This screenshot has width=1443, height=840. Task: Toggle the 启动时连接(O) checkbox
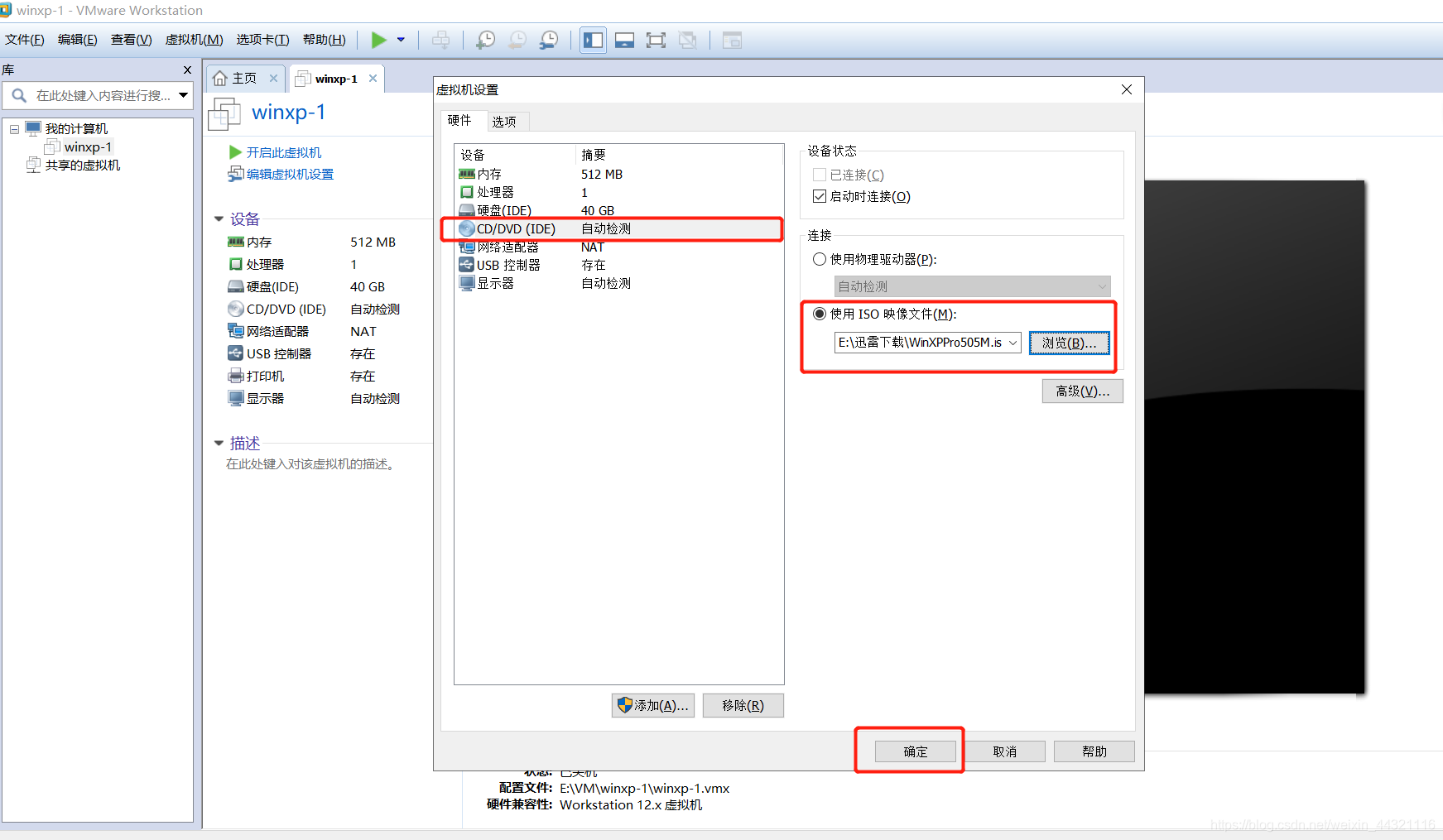820,197
